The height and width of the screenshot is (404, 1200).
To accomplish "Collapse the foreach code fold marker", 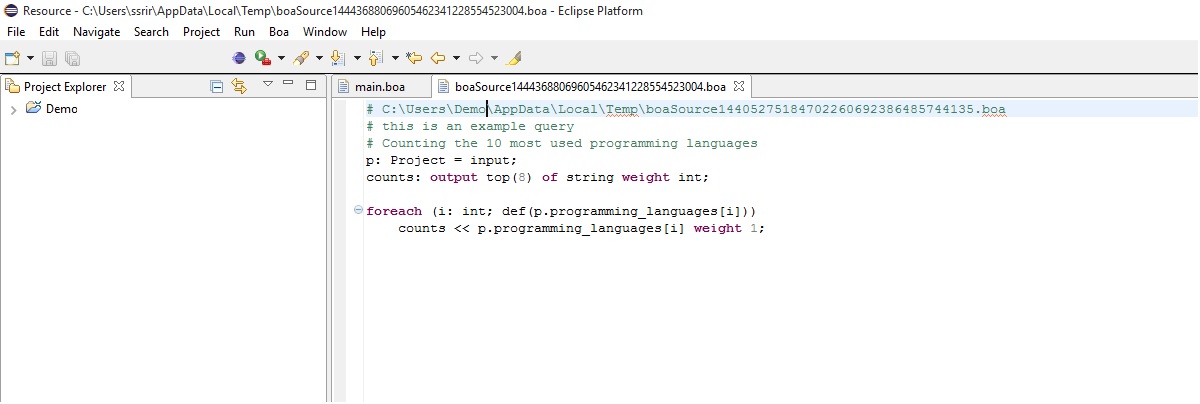I will coord(358,211).
